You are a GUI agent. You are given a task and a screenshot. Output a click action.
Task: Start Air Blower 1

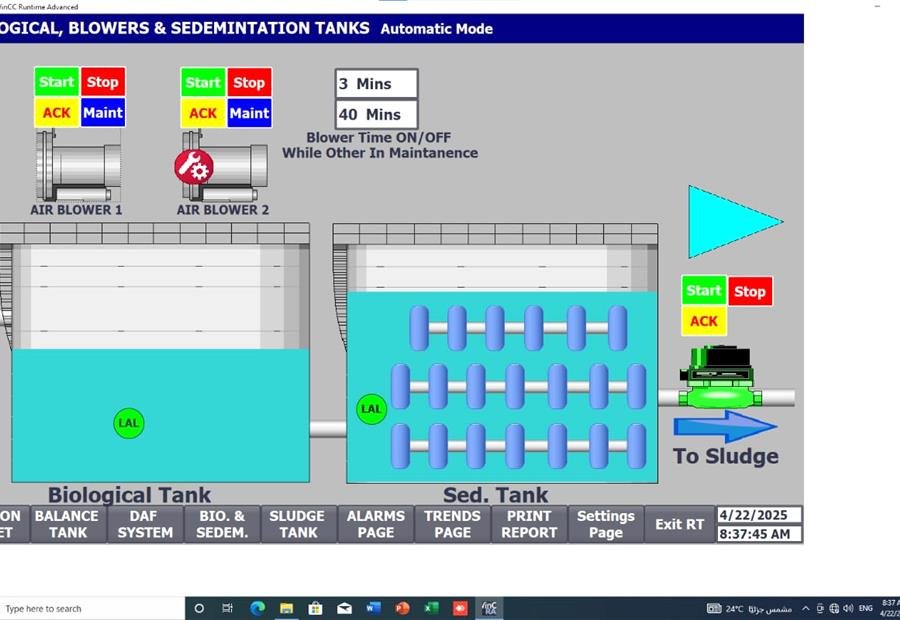click(56, 82)
